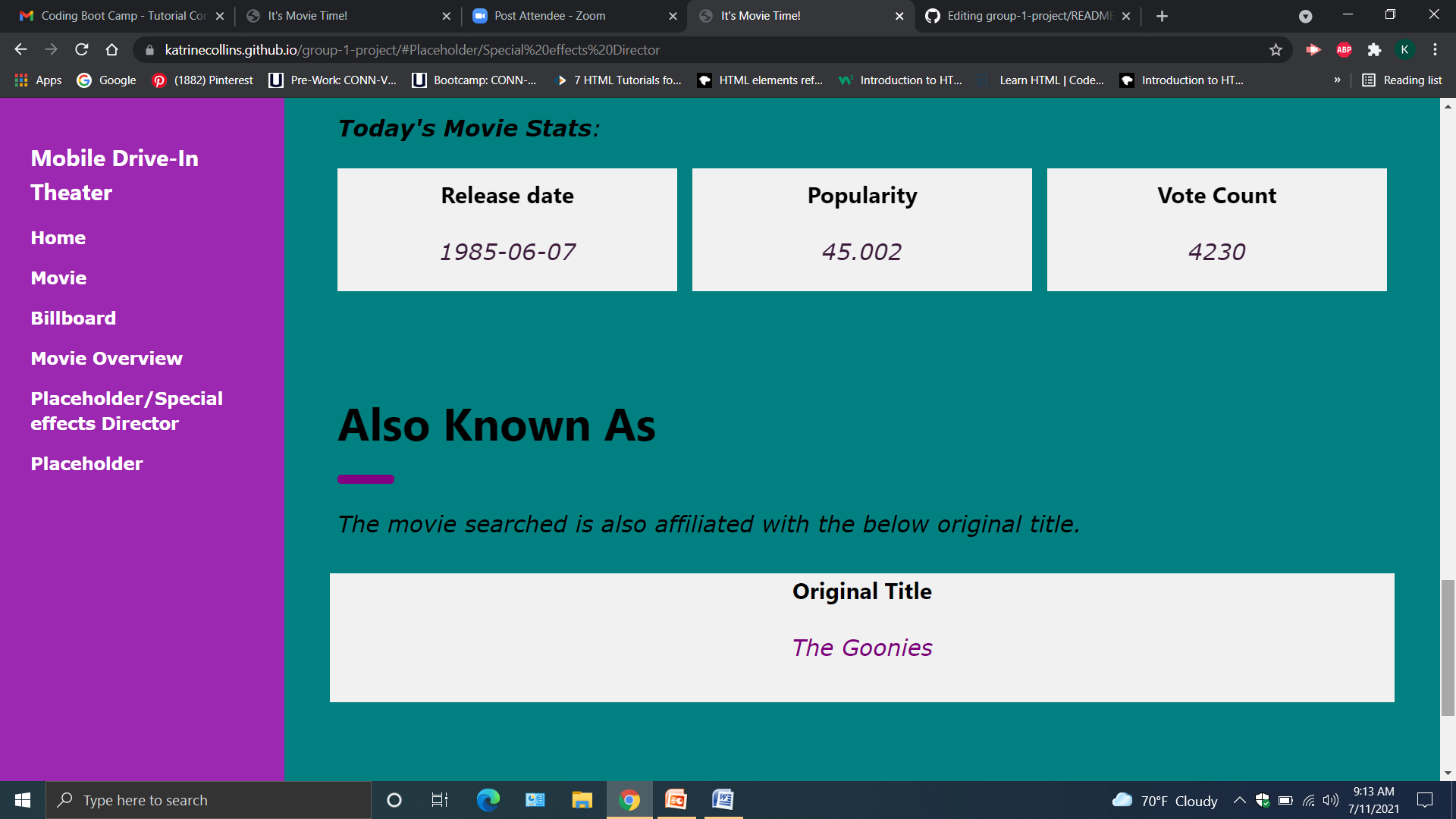This screenshot has height=819, width=1456.
Task: Click the taskbar search box
Action: tap(209, 800)
